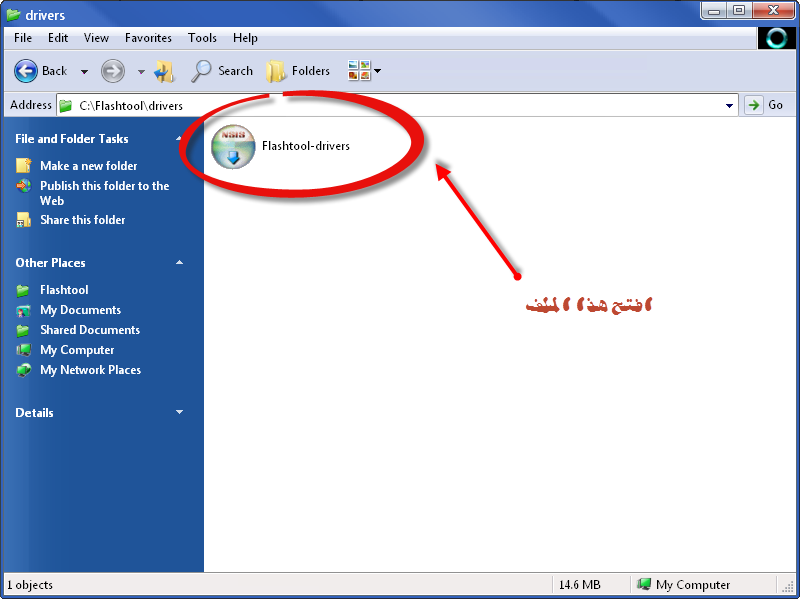Viewport: 800px width, 599px height.
Task: Toggle the Folders pane button
Action: (298, 71)
